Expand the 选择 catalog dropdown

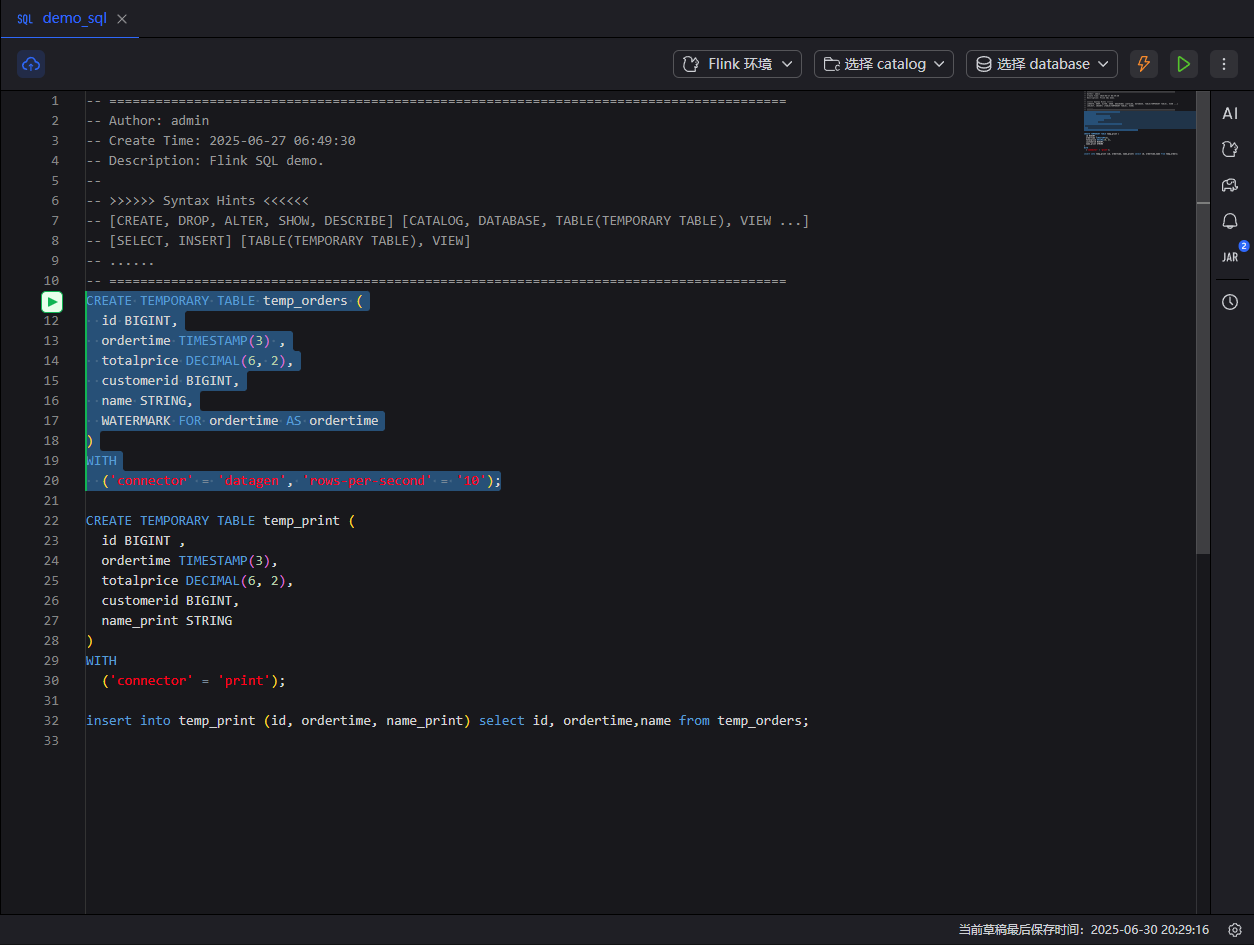[883, 64]
